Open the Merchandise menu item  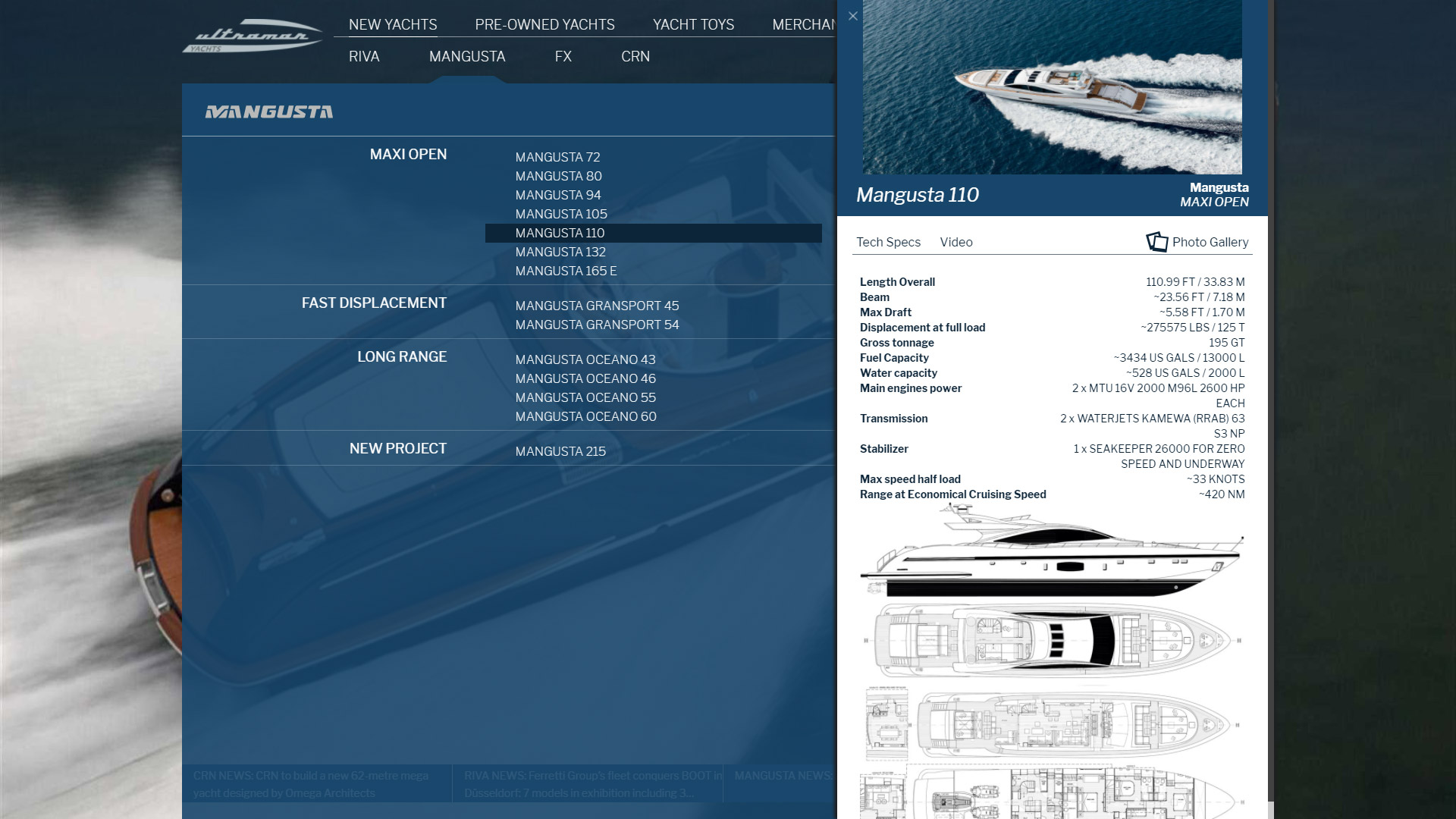click(804, 24)
